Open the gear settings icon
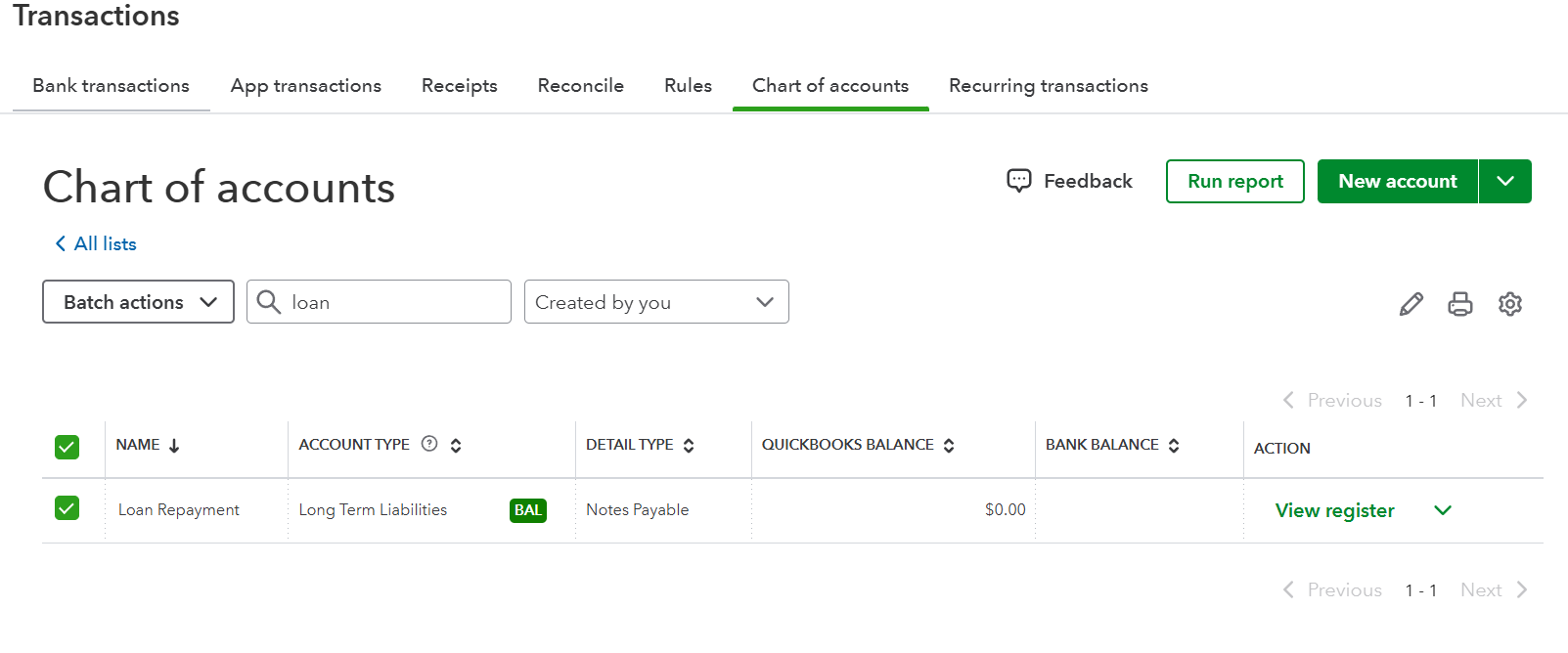 tap(1509, 304)
